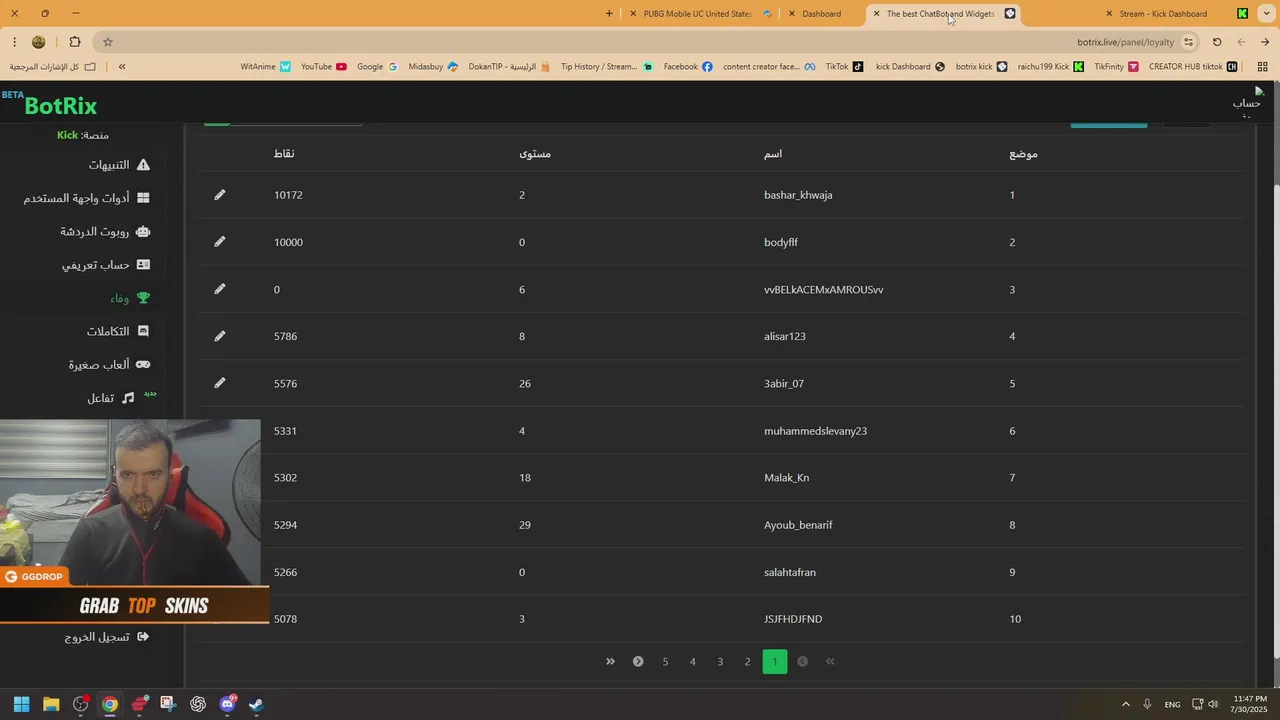Open تفاعل music sidebar item

[x=111, y=398]
